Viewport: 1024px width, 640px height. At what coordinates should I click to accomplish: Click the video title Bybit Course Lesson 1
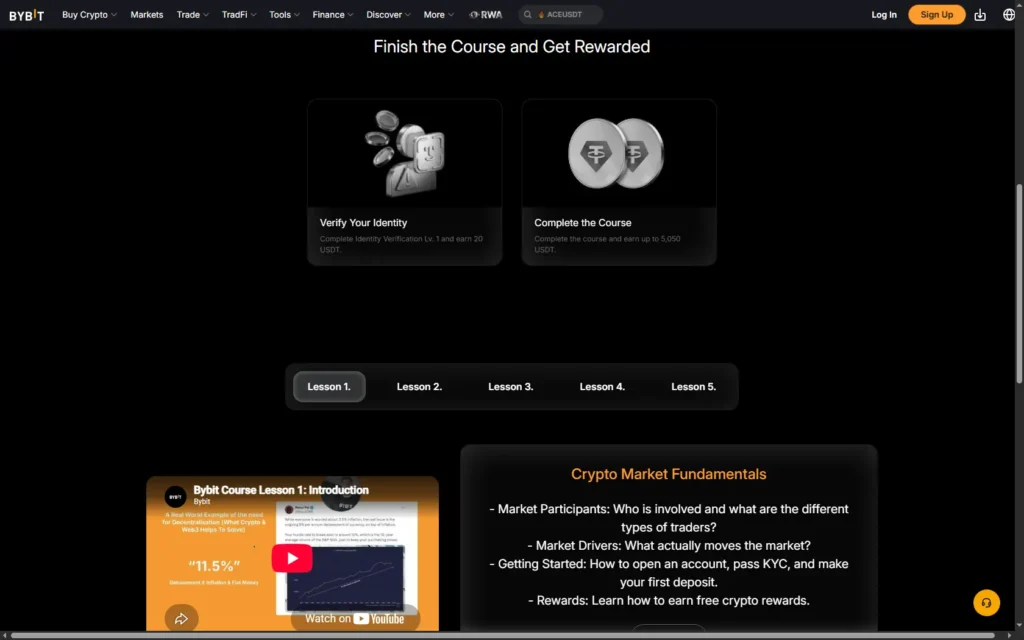(x=281, y=490)
